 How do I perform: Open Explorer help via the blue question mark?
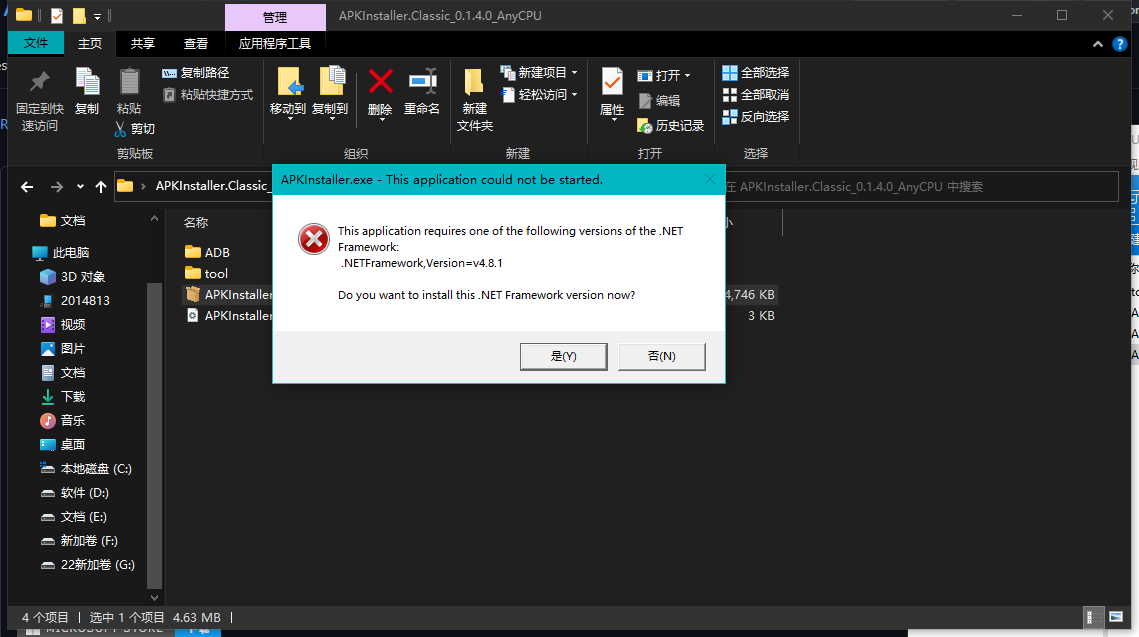coord(1118,43)
